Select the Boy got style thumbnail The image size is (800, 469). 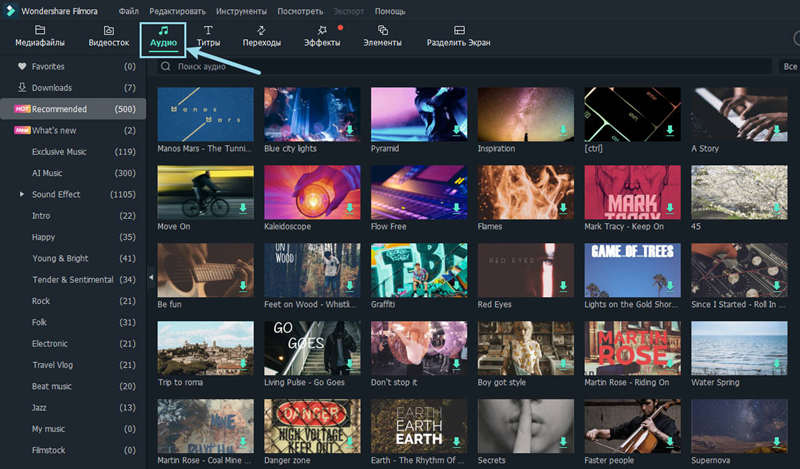[526, 348]
